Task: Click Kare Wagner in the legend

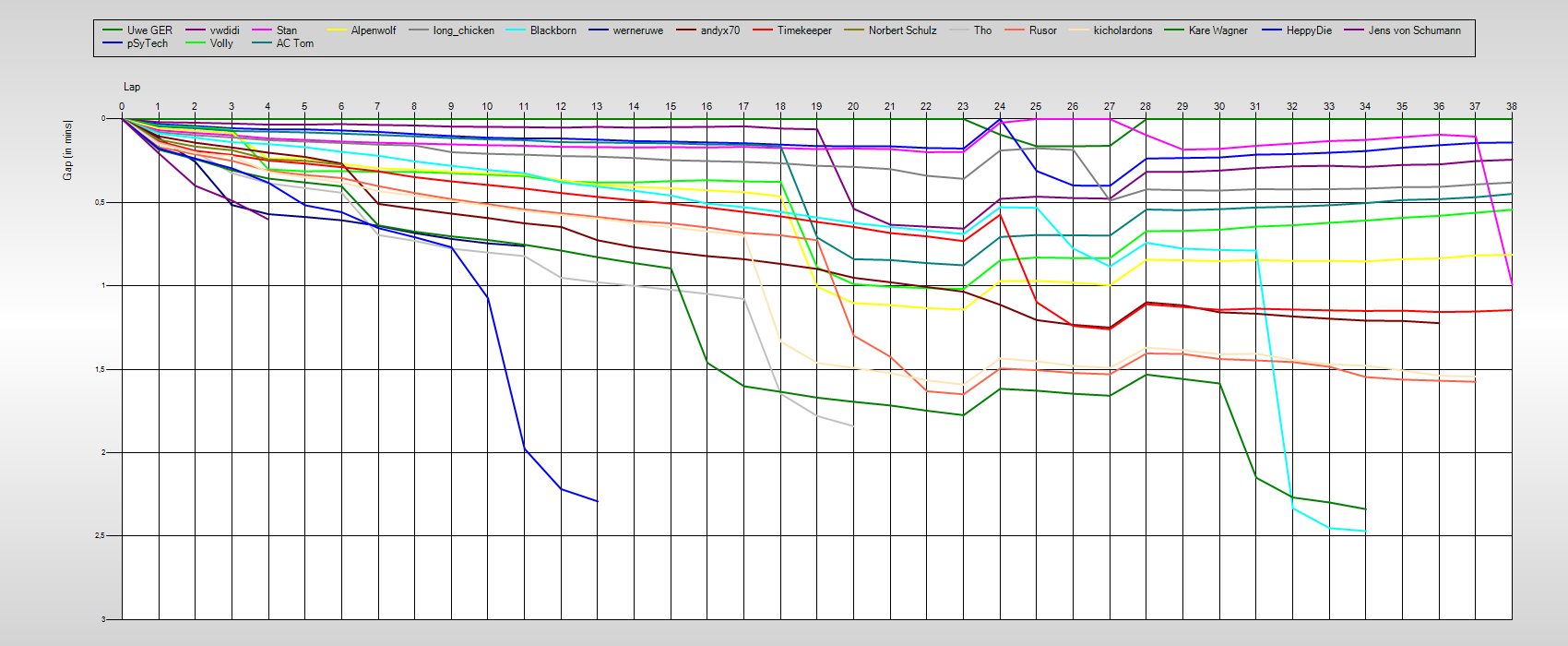Action: pyautogui.click(x=1218, y=30)
